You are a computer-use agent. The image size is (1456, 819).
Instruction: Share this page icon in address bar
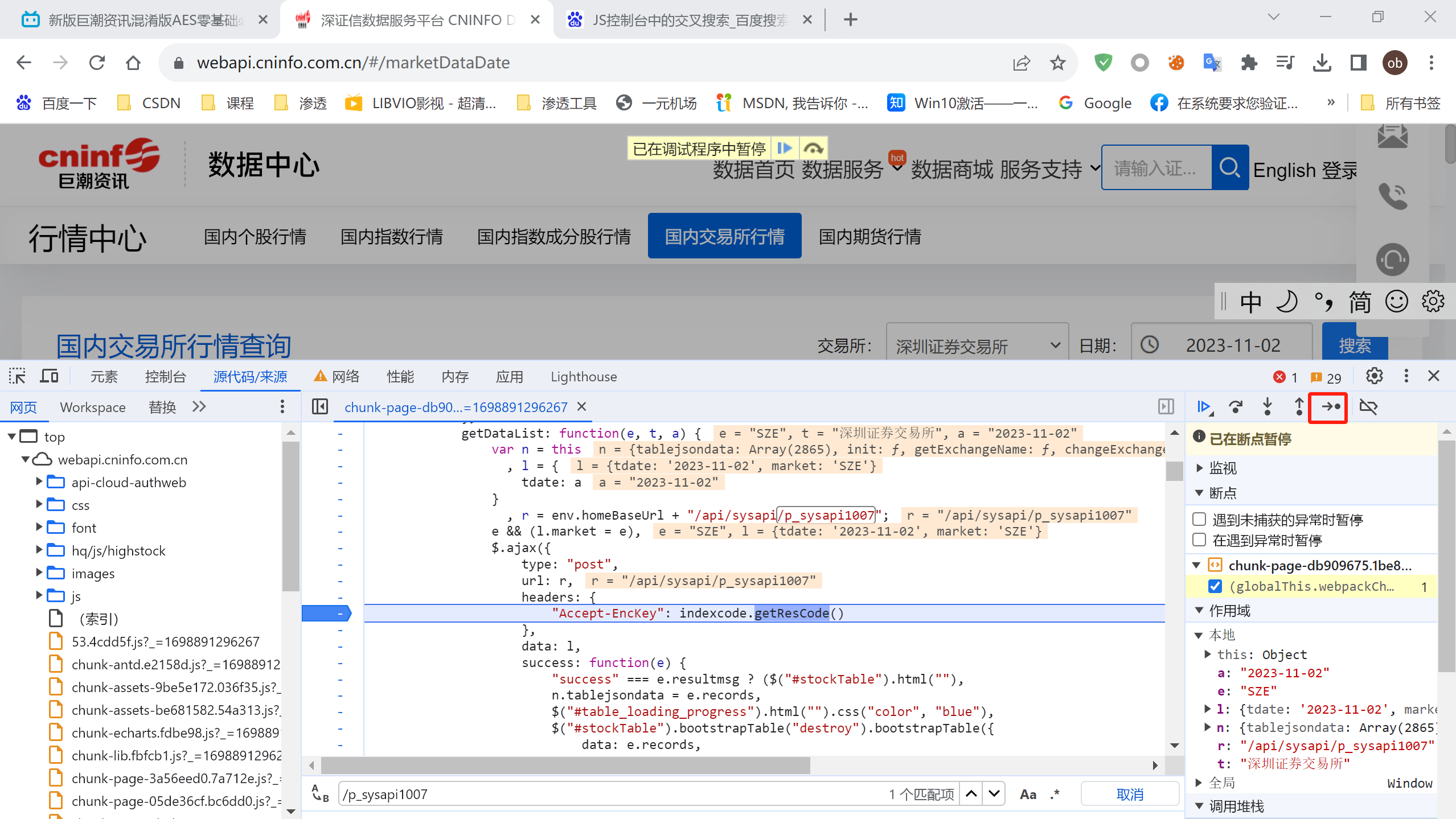(1022, 63)
